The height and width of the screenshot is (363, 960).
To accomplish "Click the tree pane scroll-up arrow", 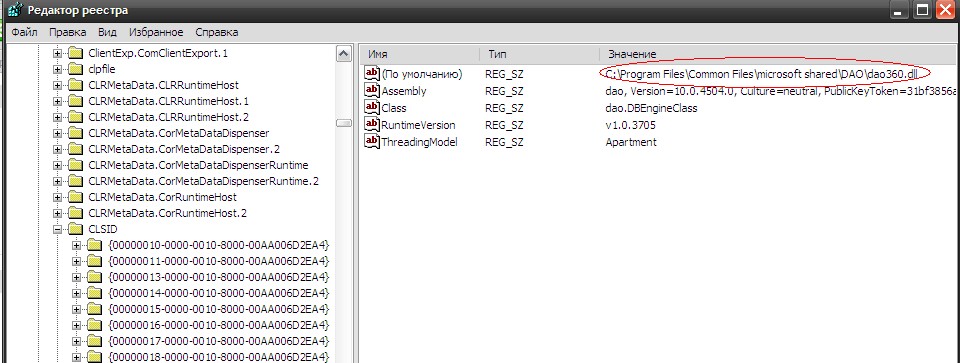I will [x=344, y=54].
